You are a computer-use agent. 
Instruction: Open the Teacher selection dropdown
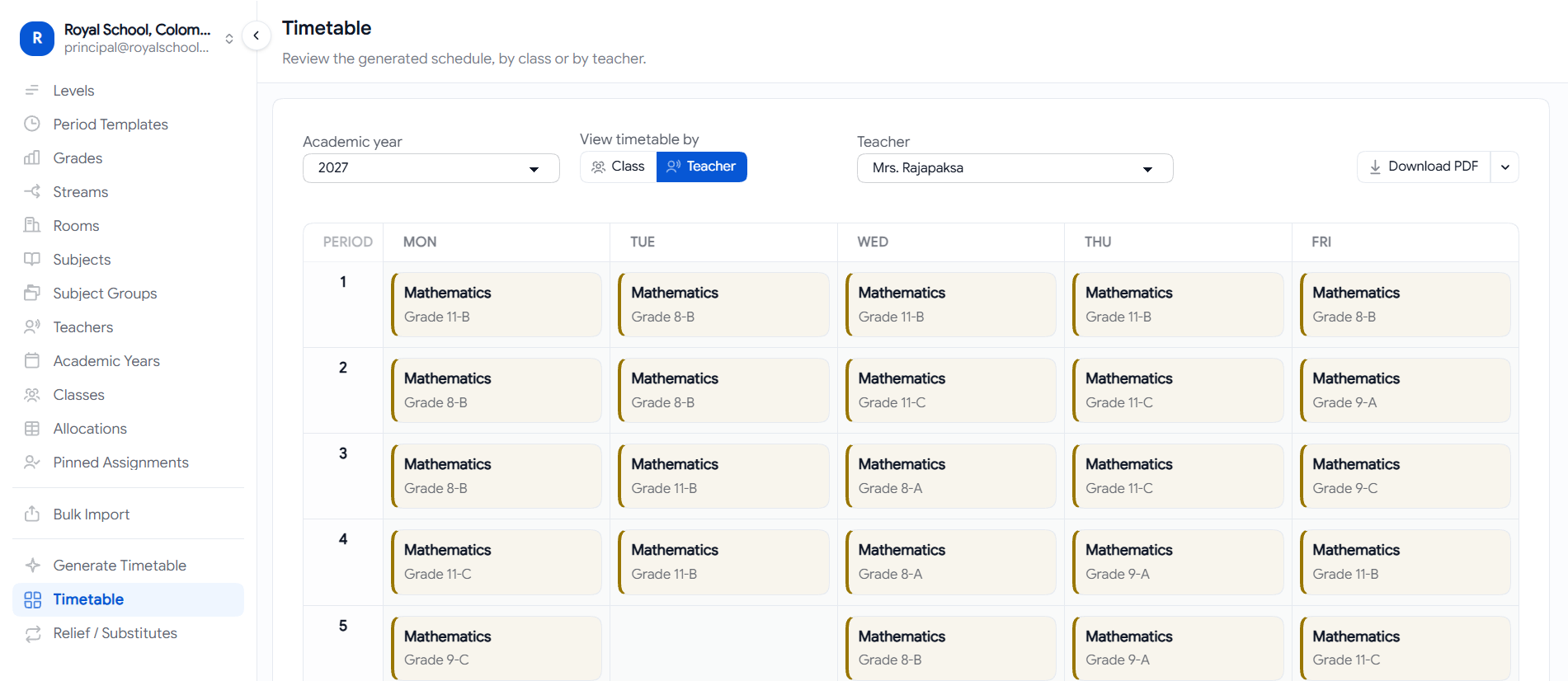tap(1015, 168)
